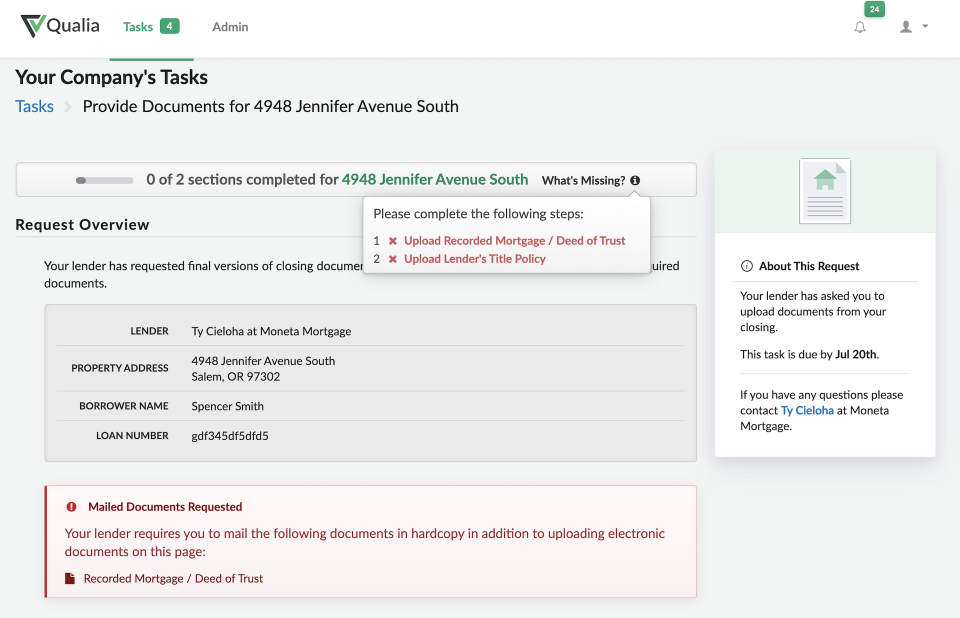Click the red X beside Lender's Title Policy
This screenshot has width=960, height=618.
(x=393, y=259)
